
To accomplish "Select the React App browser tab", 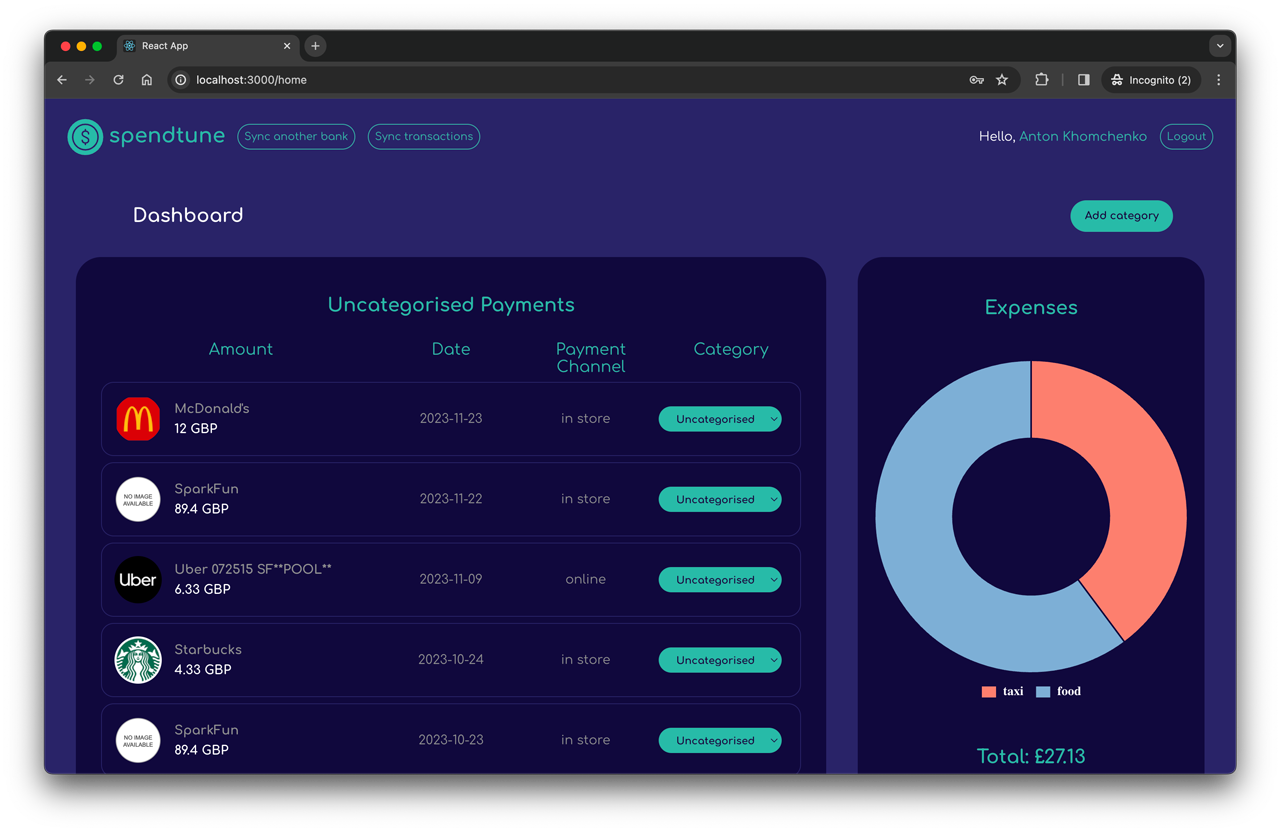I will (x=208, y=46).
